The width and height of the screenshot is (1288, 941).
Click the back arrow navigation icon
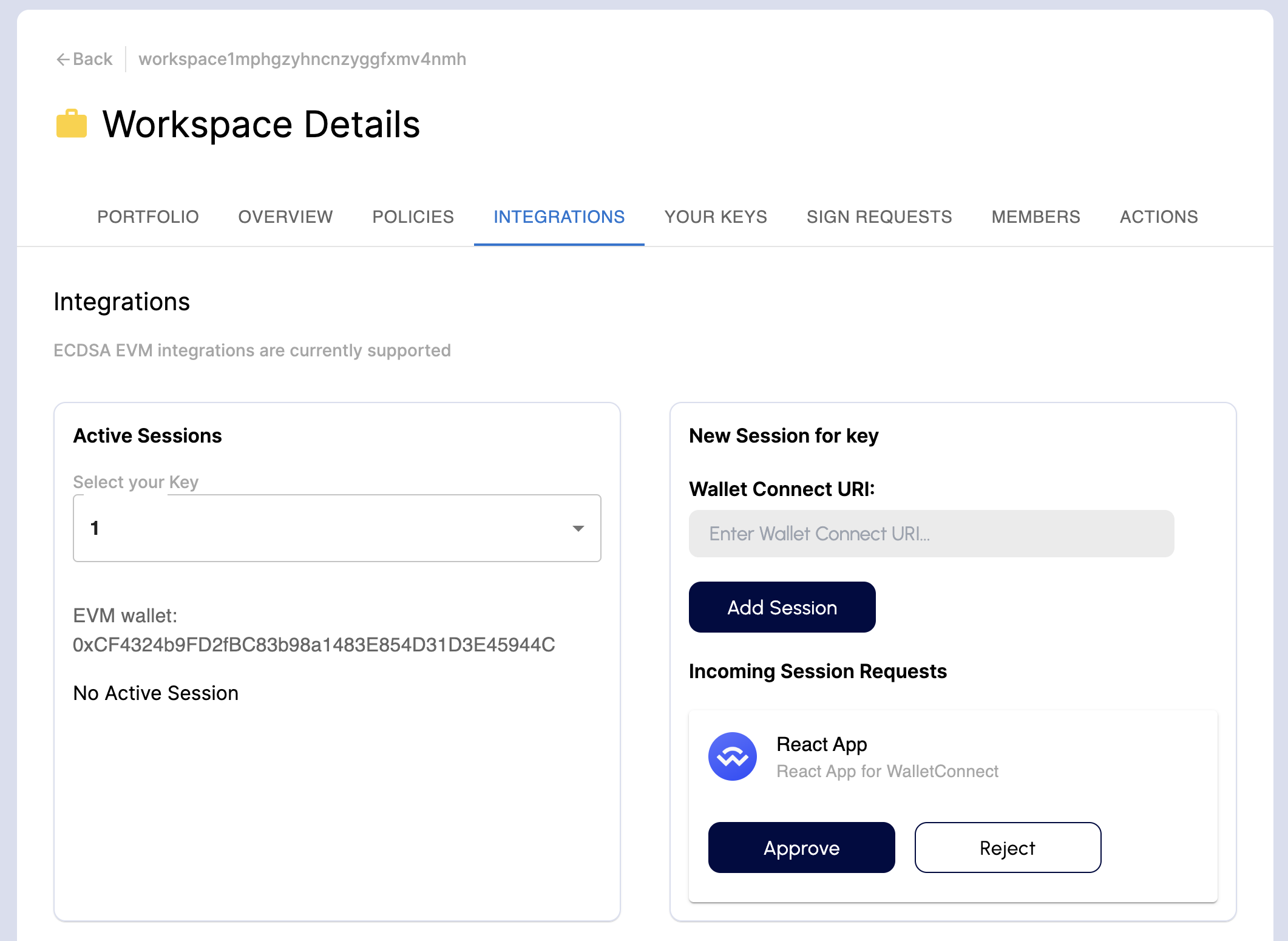pos(62,59)
